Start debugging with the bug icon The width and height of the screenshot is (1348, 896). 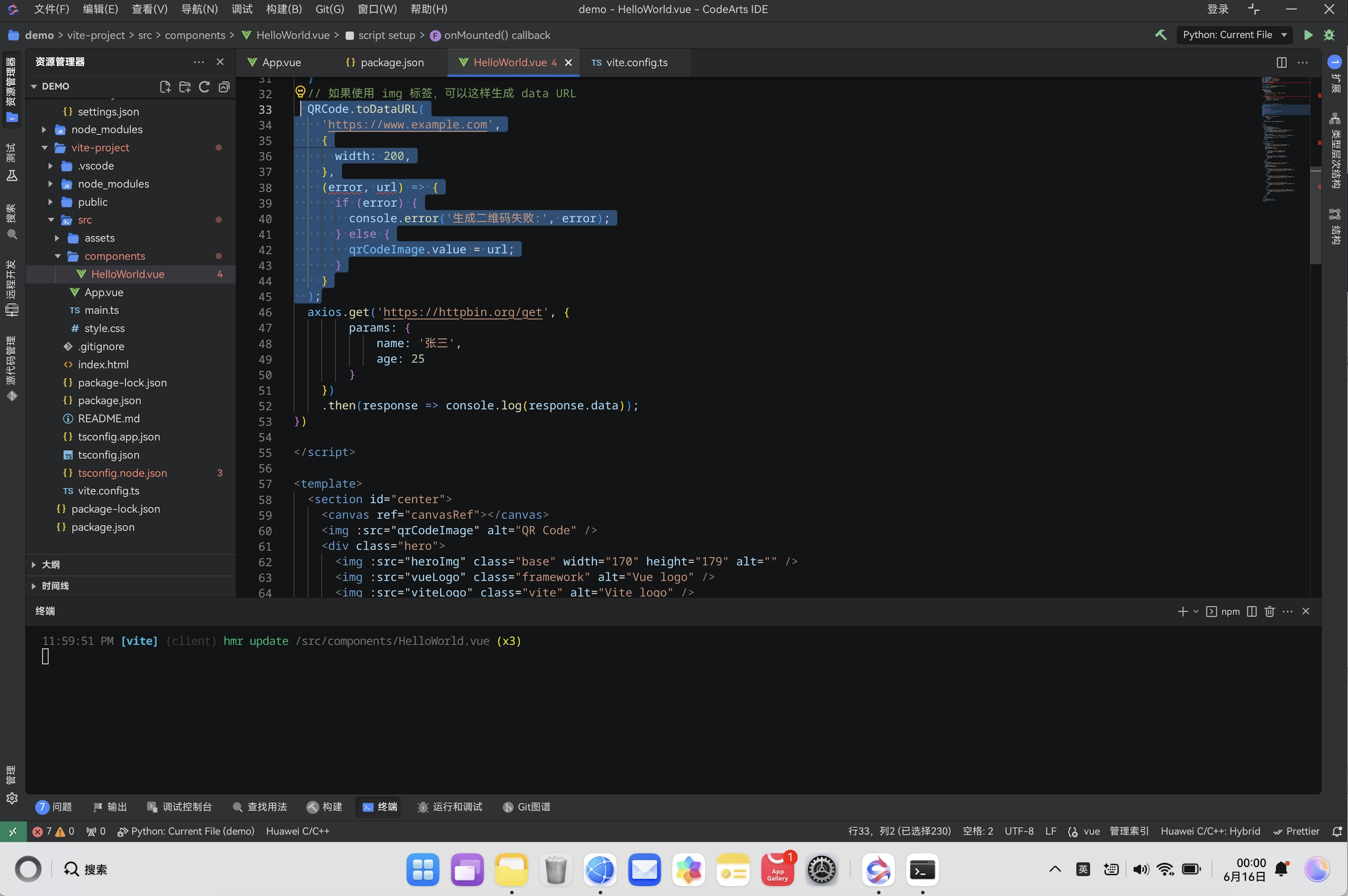[x=1329, y=35]
